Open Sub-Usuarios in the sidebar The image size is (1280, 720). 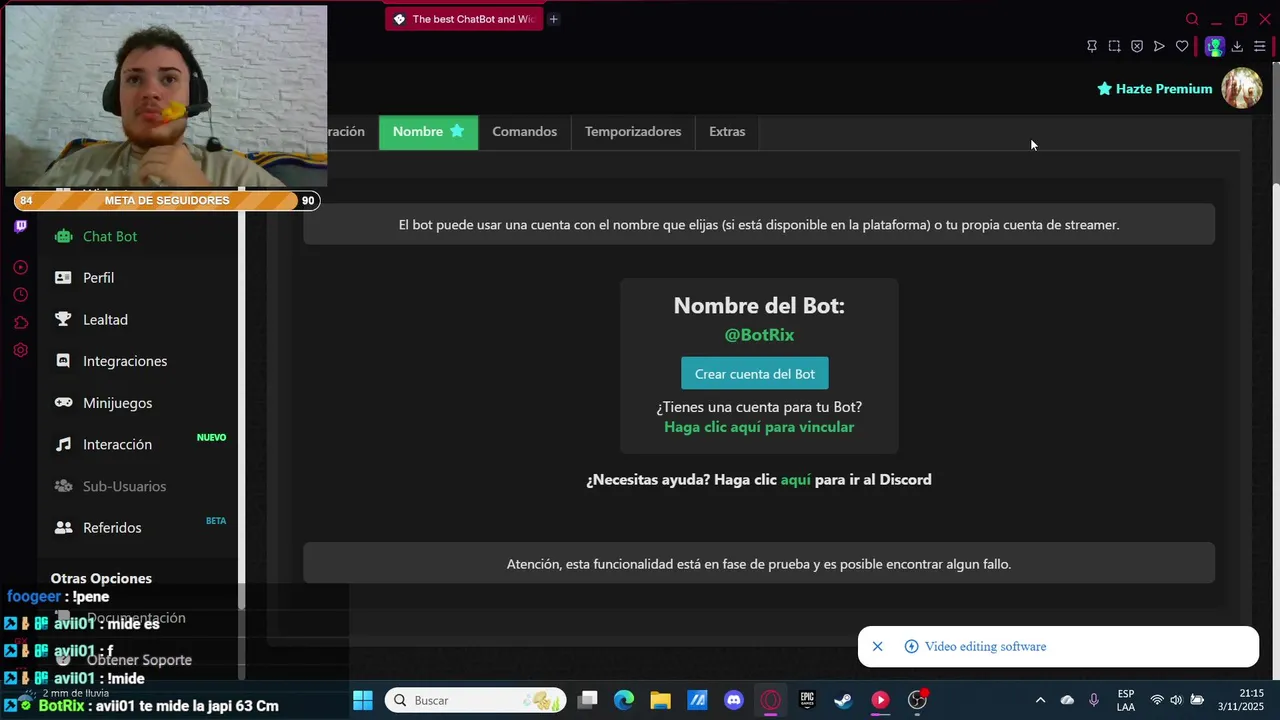pos(138,486)
